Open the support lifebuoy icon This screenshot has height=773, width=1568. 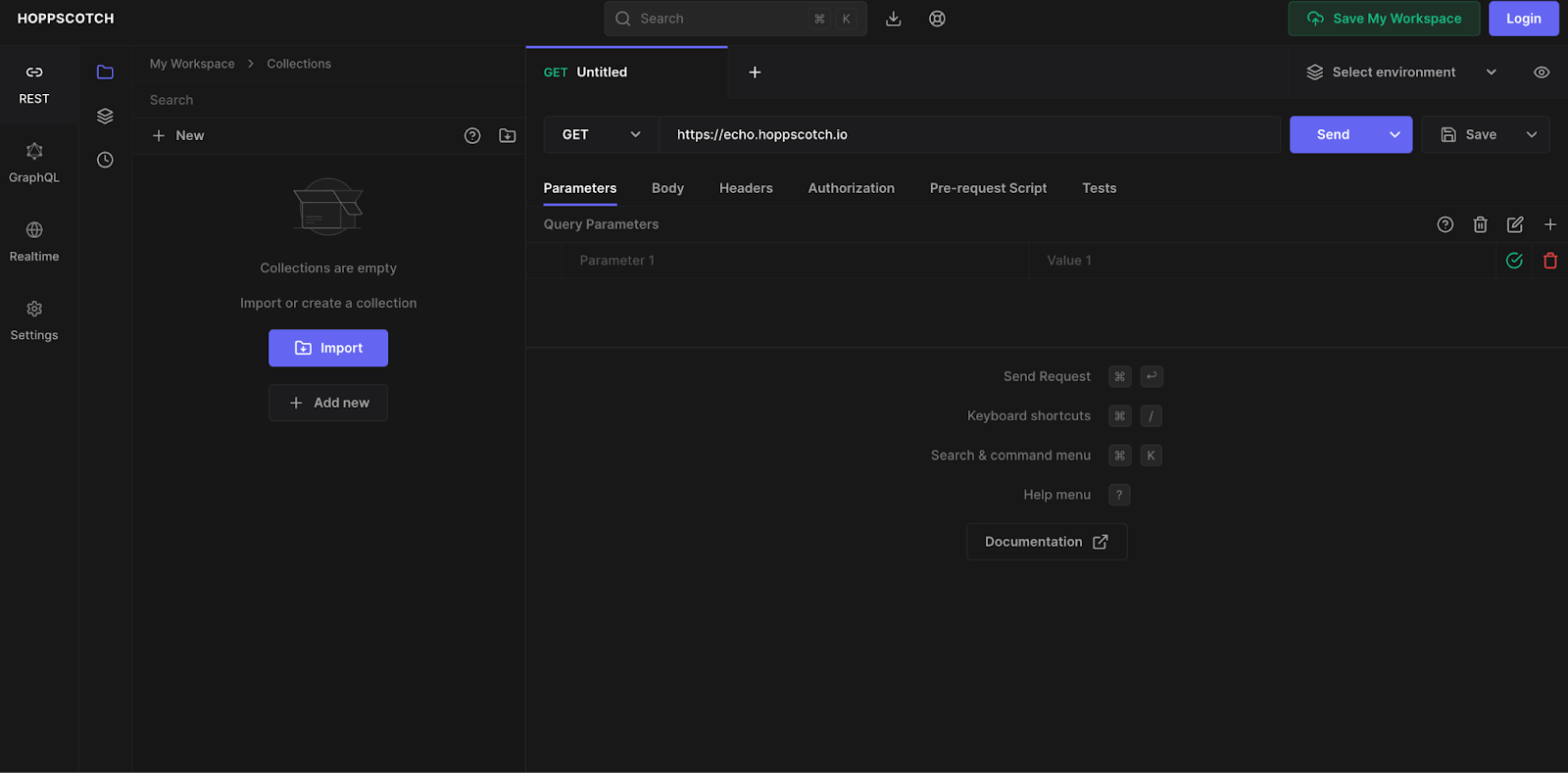937,19
